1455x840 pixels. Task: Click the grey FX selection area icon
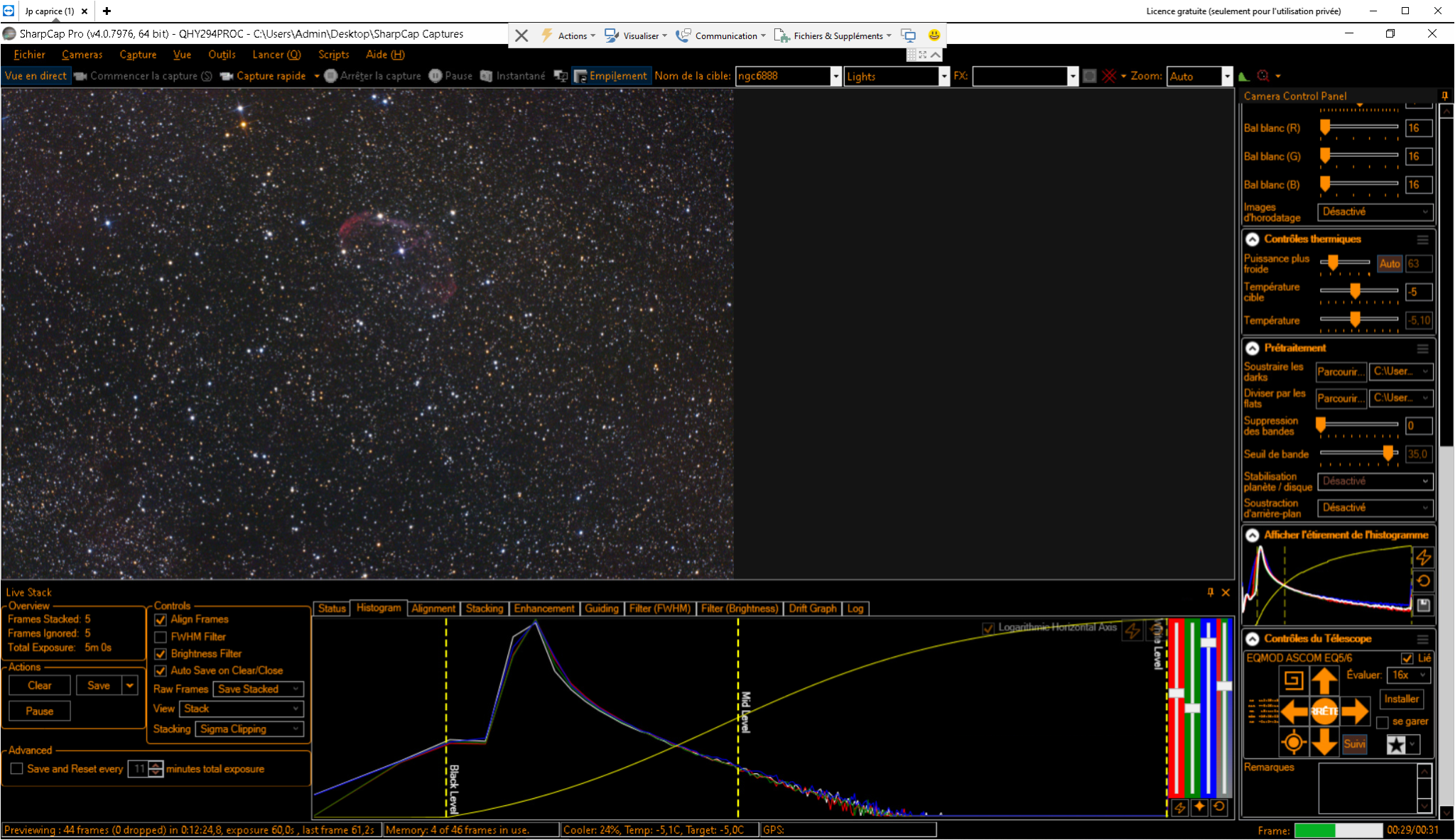point(1089,76)
